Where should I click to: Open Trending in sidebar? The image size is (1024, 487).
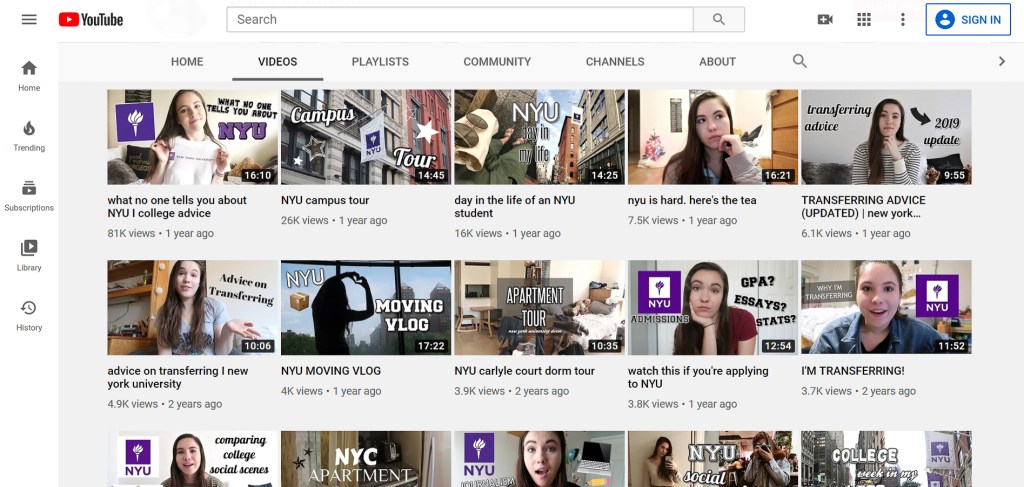[x=29, y=135]
